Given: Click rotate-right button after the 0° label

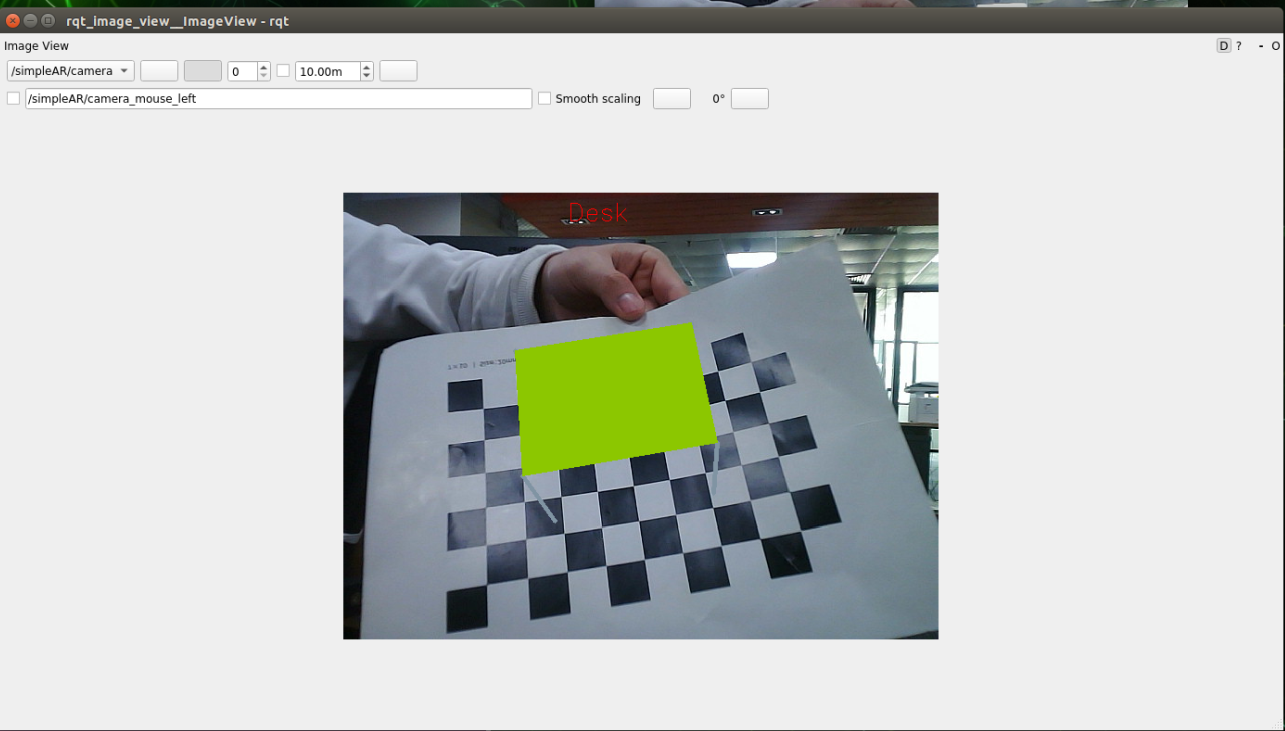Looking at the screenshot, I should tap(750, 99).
